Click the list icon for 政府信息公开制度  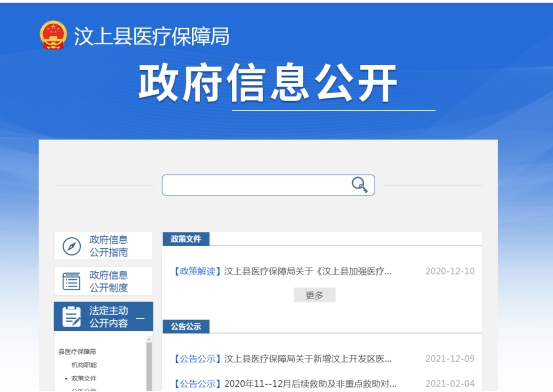pyautogui.click(x=72, y=281)
